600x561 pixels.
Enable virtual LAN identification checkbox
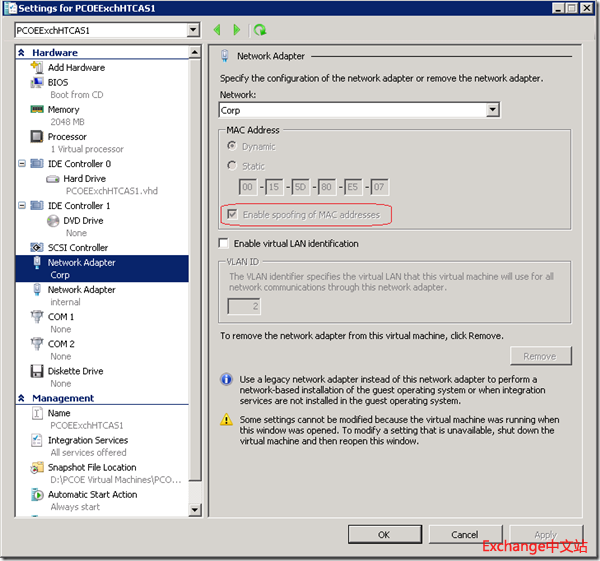point(224,243)
